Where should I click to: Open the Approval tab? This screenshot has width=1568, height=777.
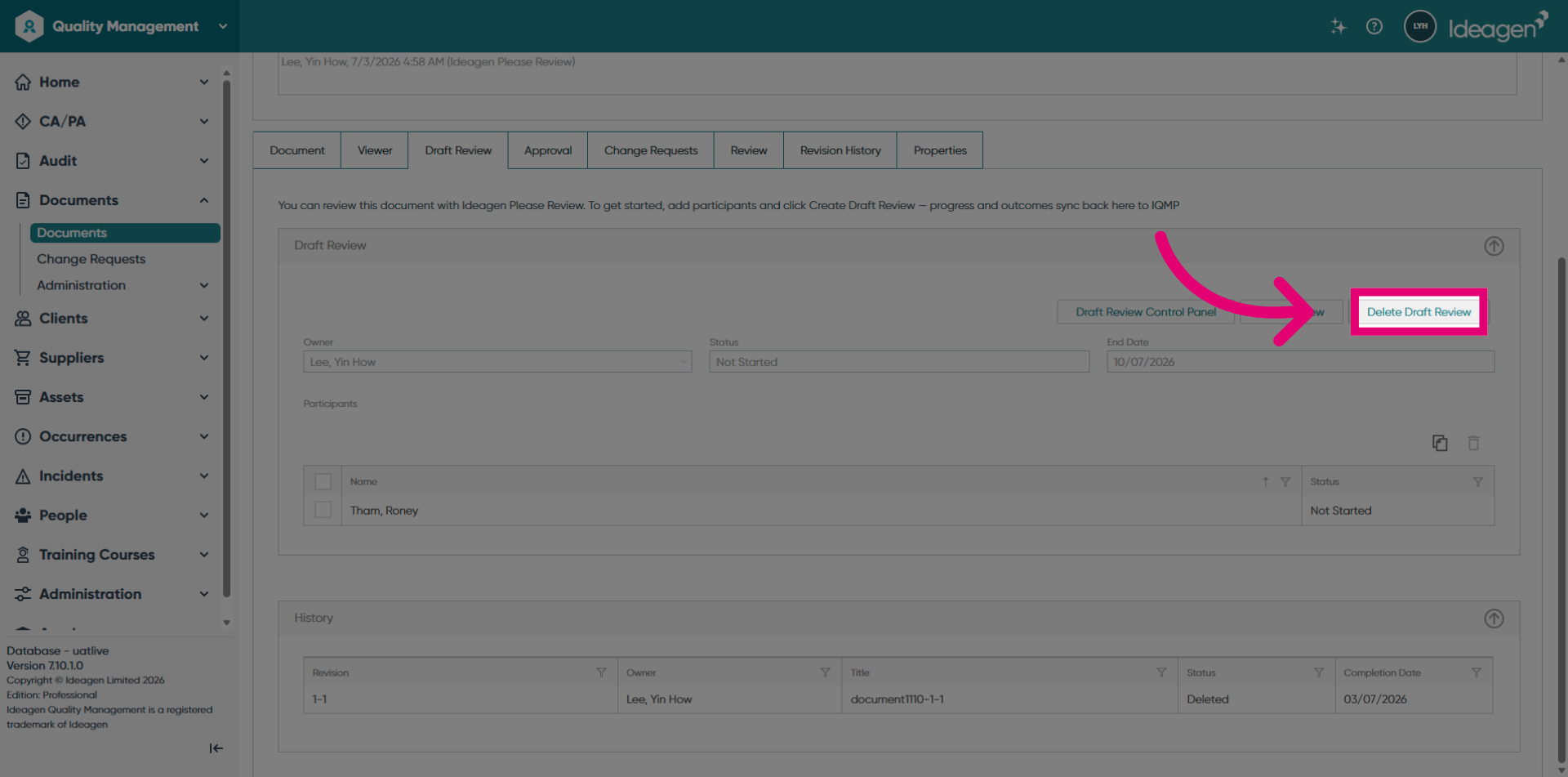tap(548, 150)
